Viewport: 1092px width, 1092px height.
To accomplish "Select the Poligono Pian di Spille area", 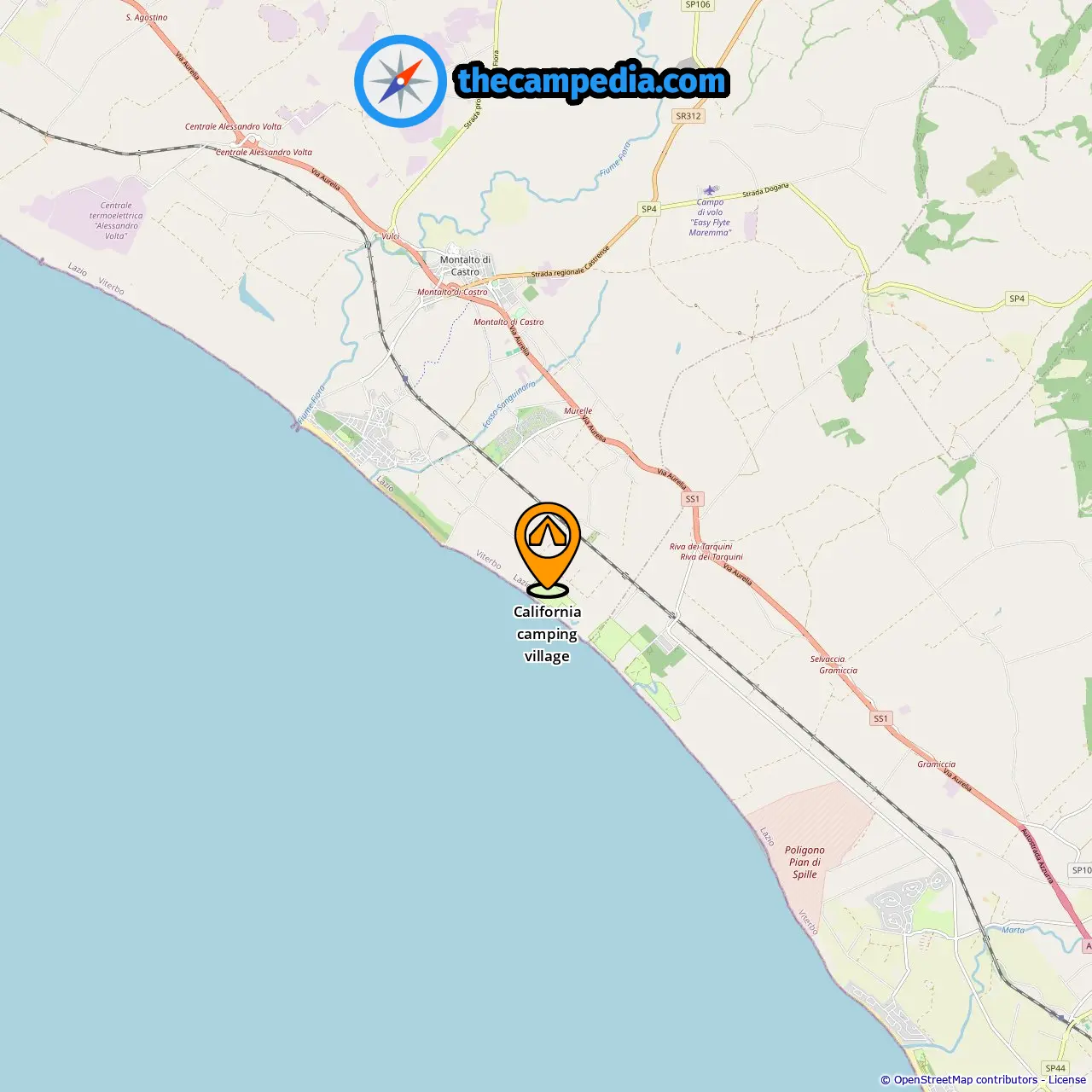I will tap(804, 862).
